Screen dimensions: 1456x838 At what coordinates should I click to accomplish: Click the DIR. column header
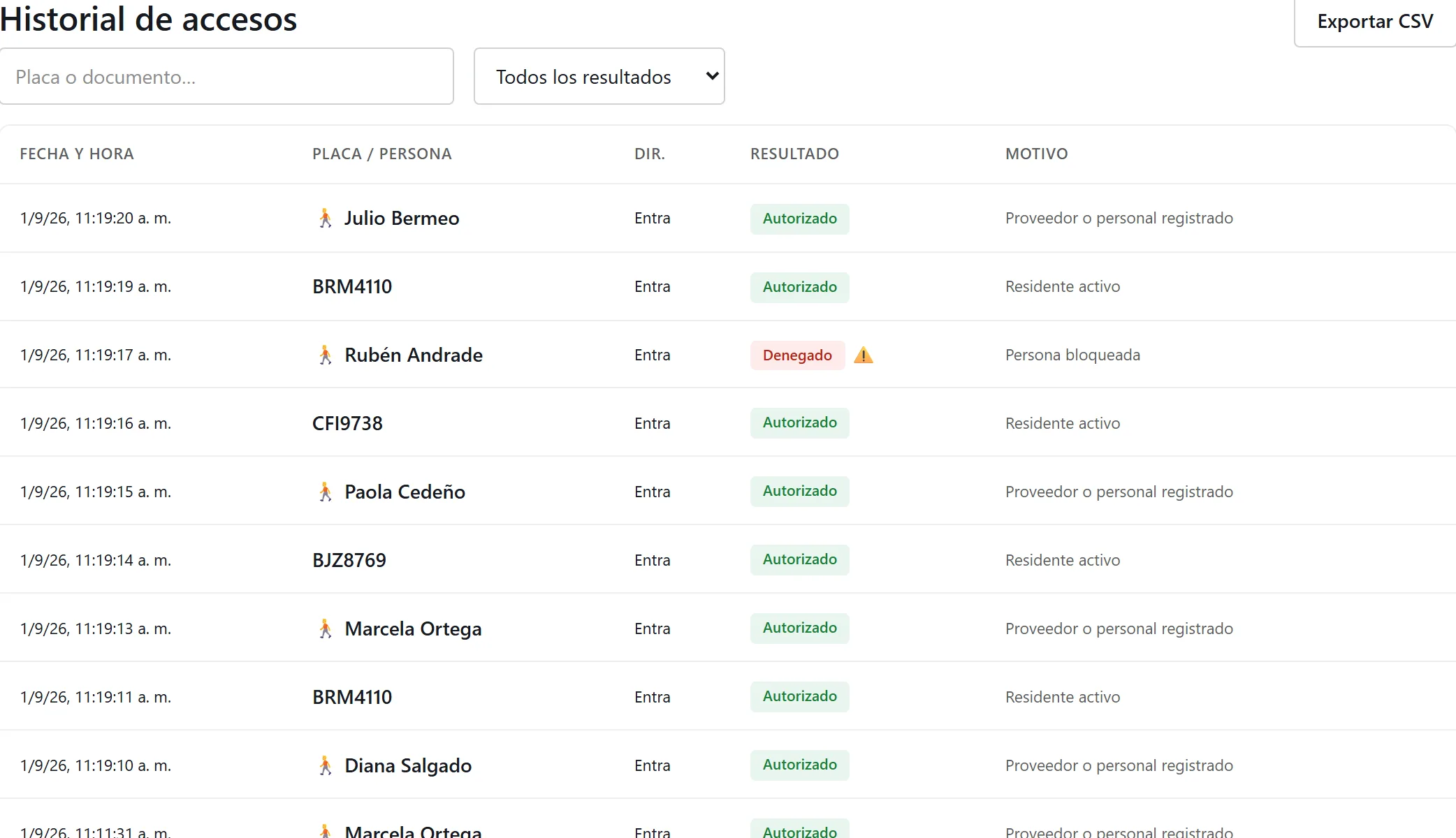(650, 154)
